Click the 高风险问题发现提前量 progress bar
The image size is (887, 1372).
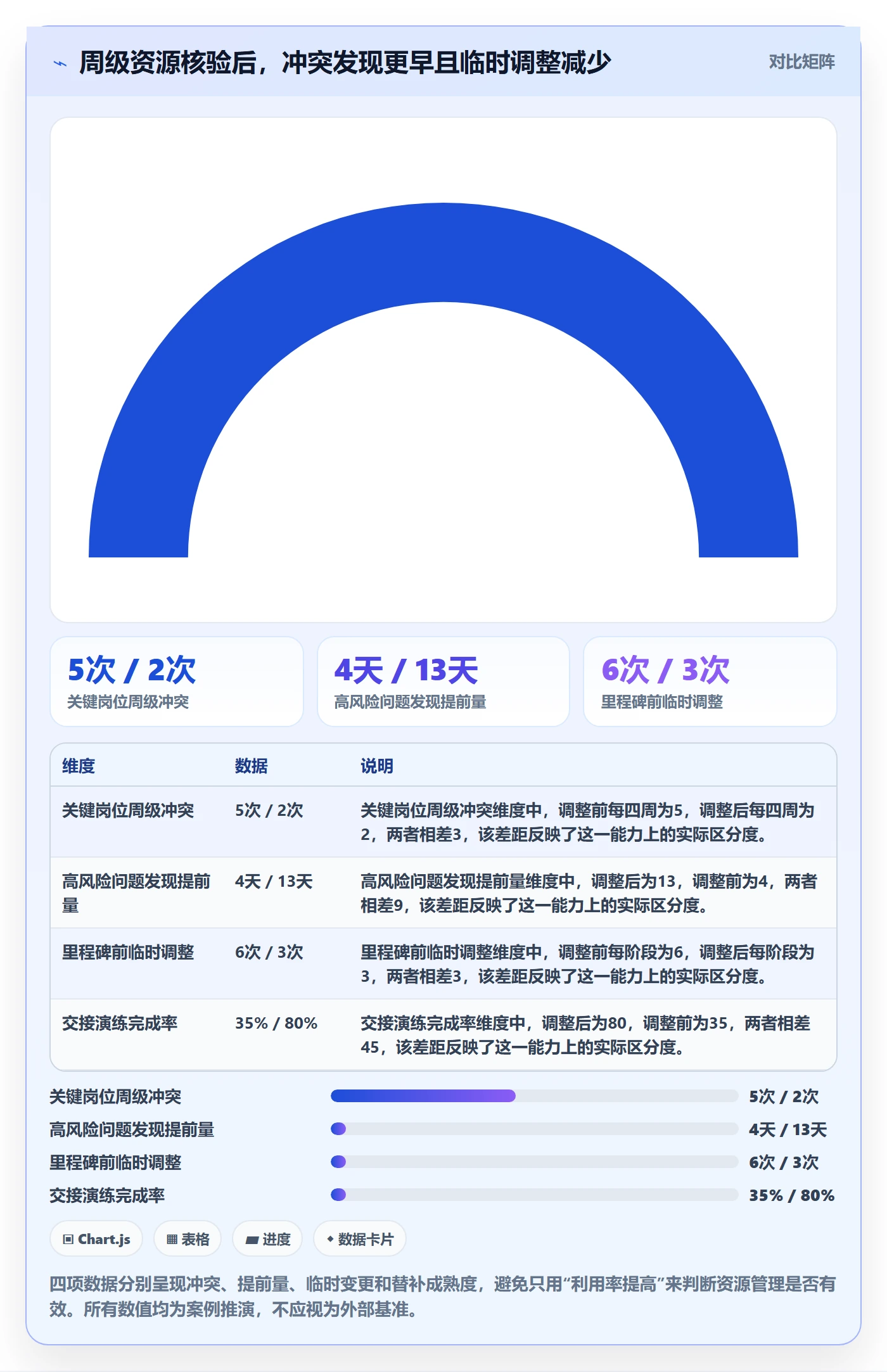coord(534,1129)
